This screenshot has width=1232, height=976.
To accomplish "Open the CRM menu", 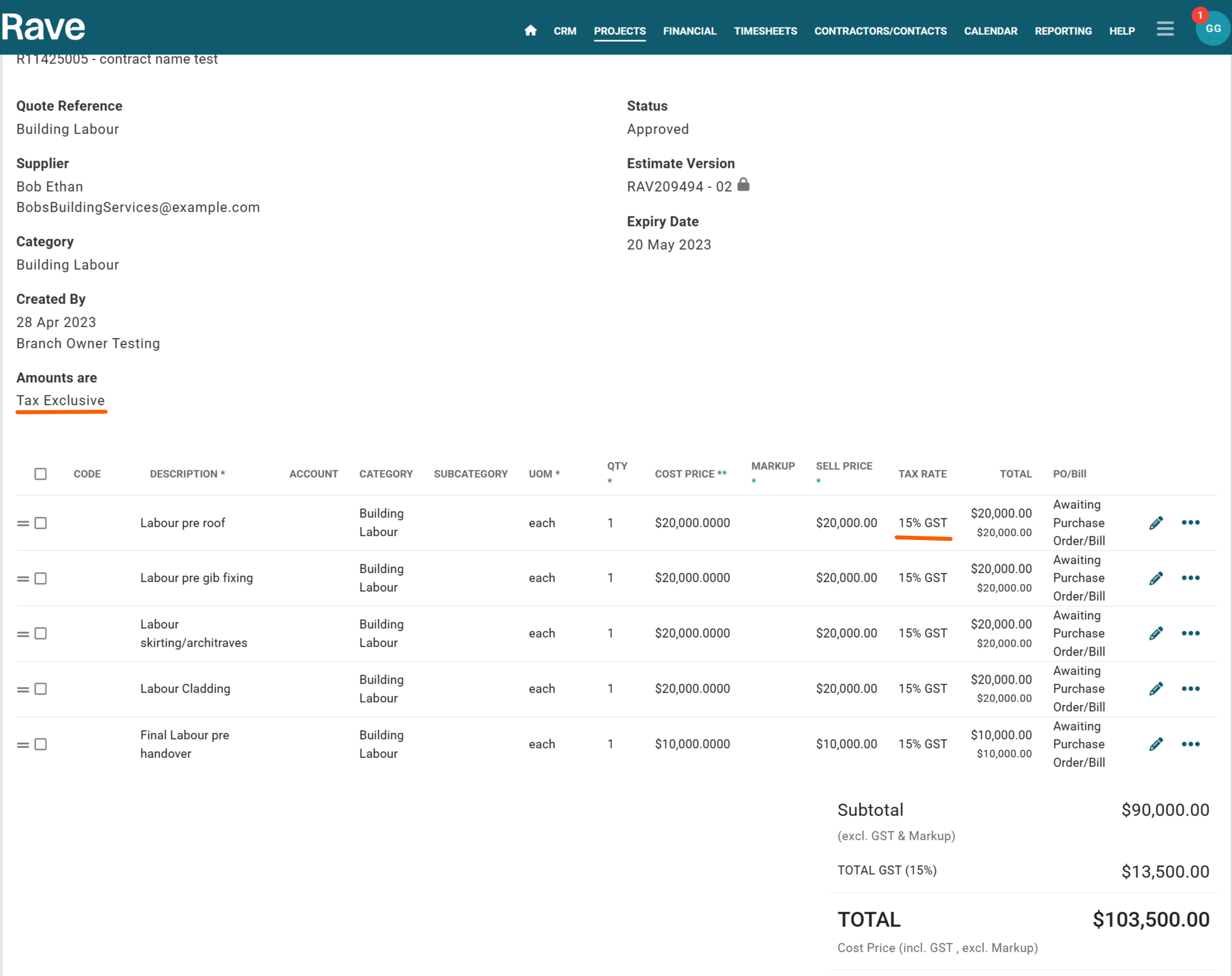I will tap(565, 31).
